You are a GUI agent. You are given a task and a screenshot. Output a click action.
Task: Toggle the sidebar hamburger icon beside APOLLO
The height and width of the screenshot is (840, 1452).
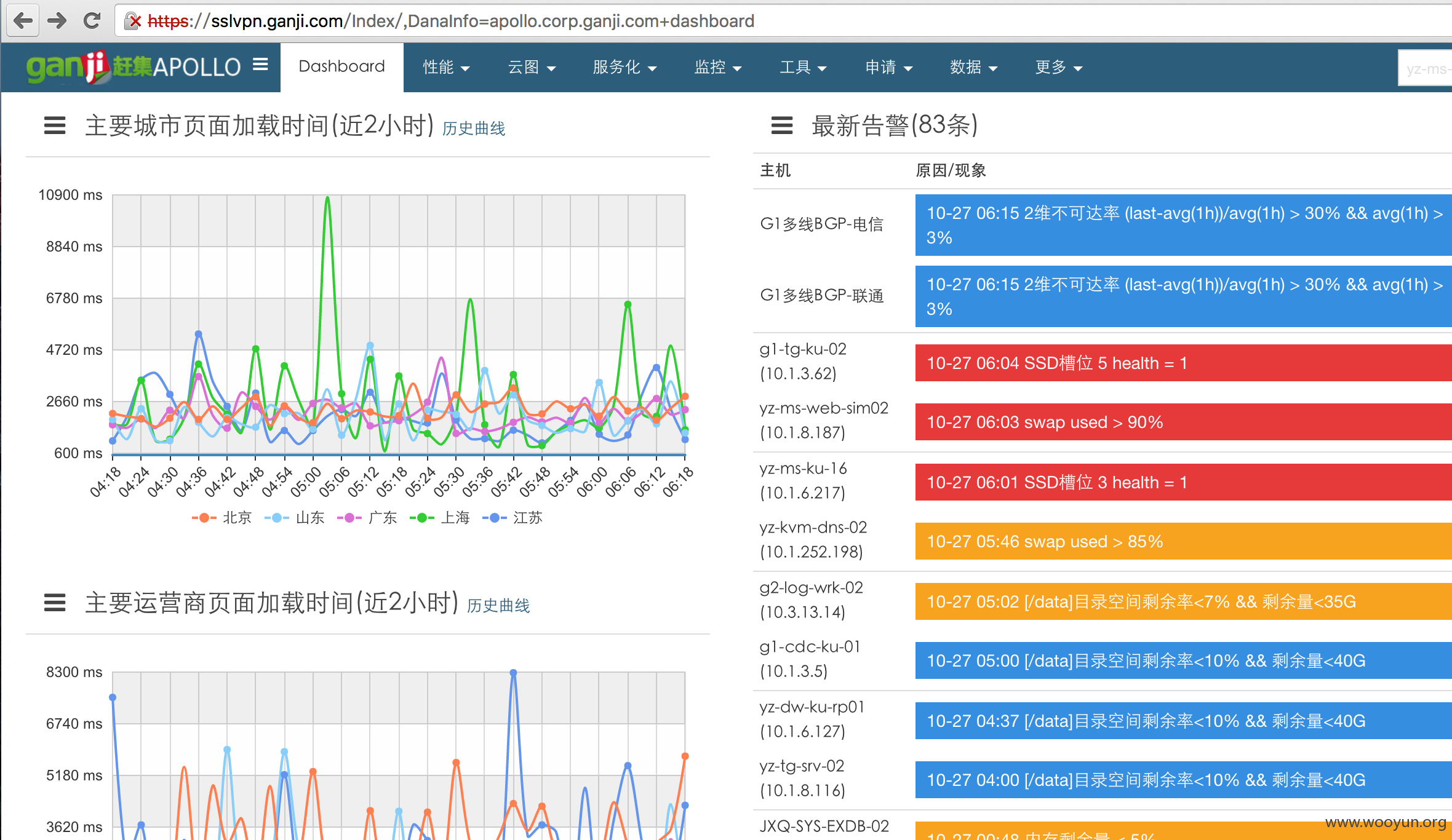point(261,64)
